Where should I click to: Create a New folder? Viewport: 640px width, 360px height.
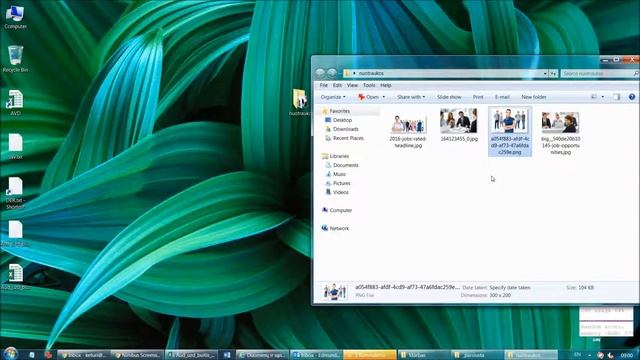[534, 97]
